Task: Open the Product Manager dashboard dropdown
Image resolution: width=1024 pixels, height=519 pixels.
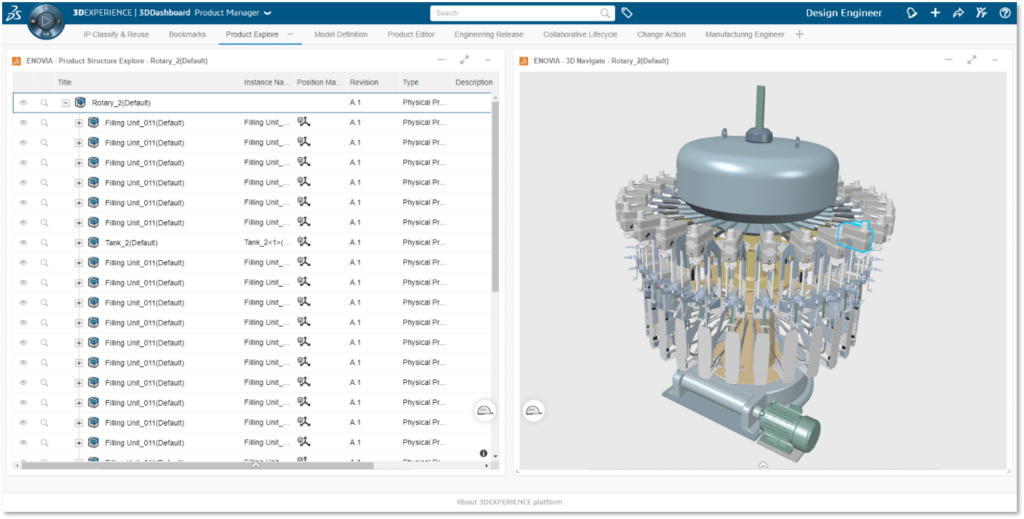Action: pos(268,13)
